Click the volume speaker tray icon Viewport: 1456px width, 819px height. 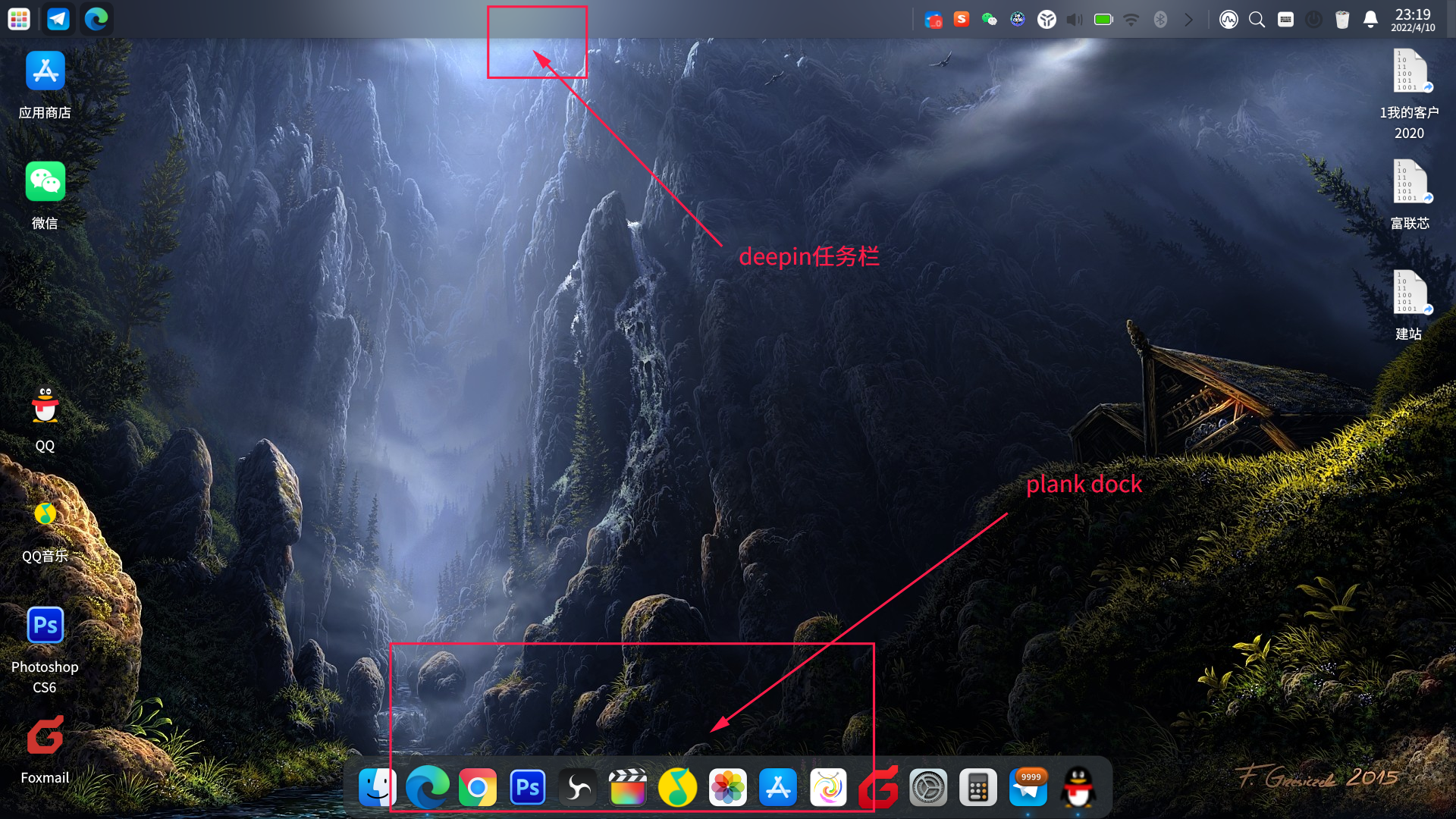click(1075, 20)
